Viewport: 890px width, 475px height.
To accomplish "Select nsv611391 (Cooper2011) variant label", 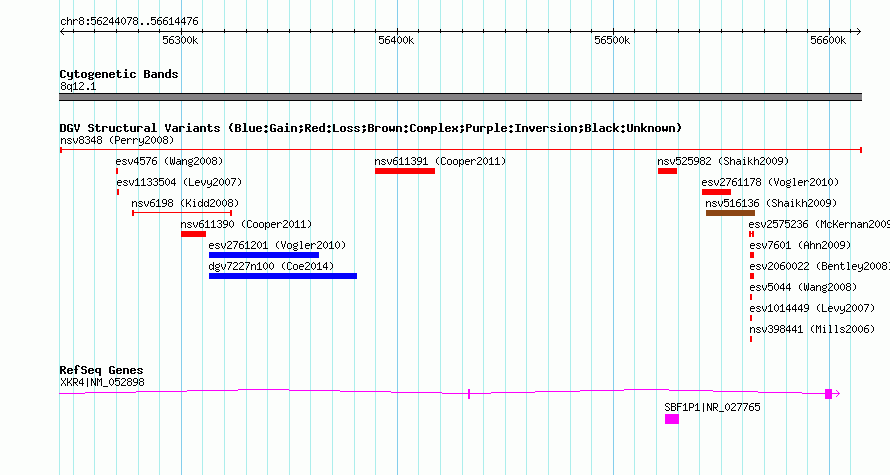I will (440, 161).
